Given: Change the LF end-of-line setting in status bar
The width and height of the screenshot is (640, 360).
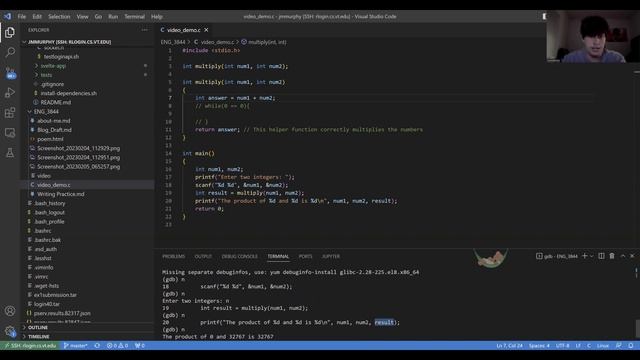Looking at the screenshot, I should tap(578, 346).
